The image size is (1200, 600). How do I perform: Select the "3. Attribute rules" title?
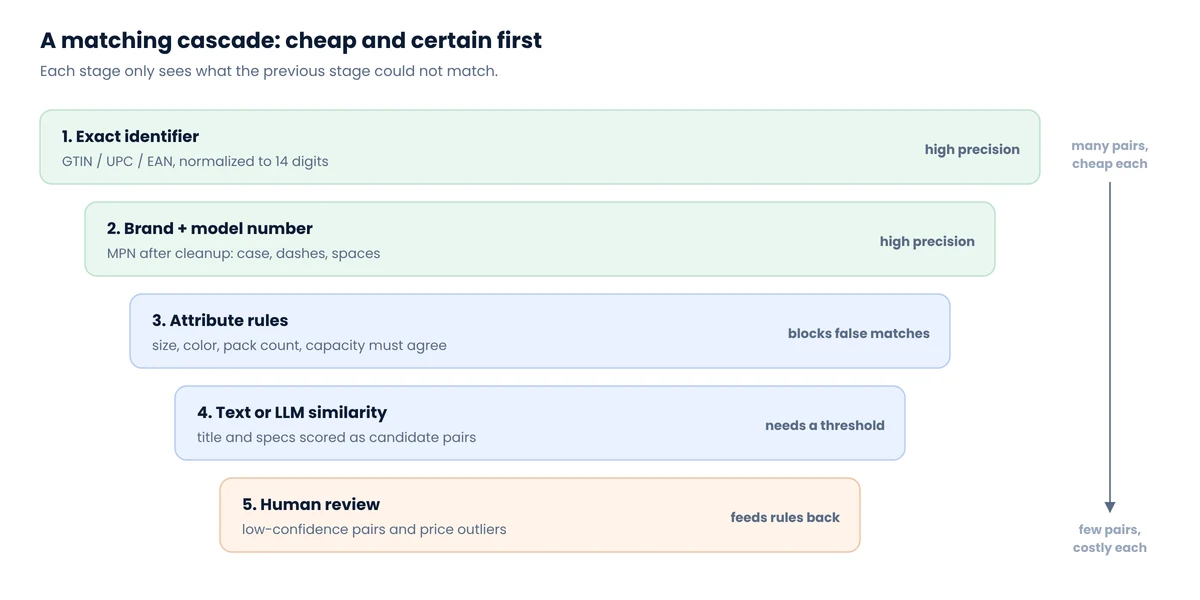click(220, 320)
